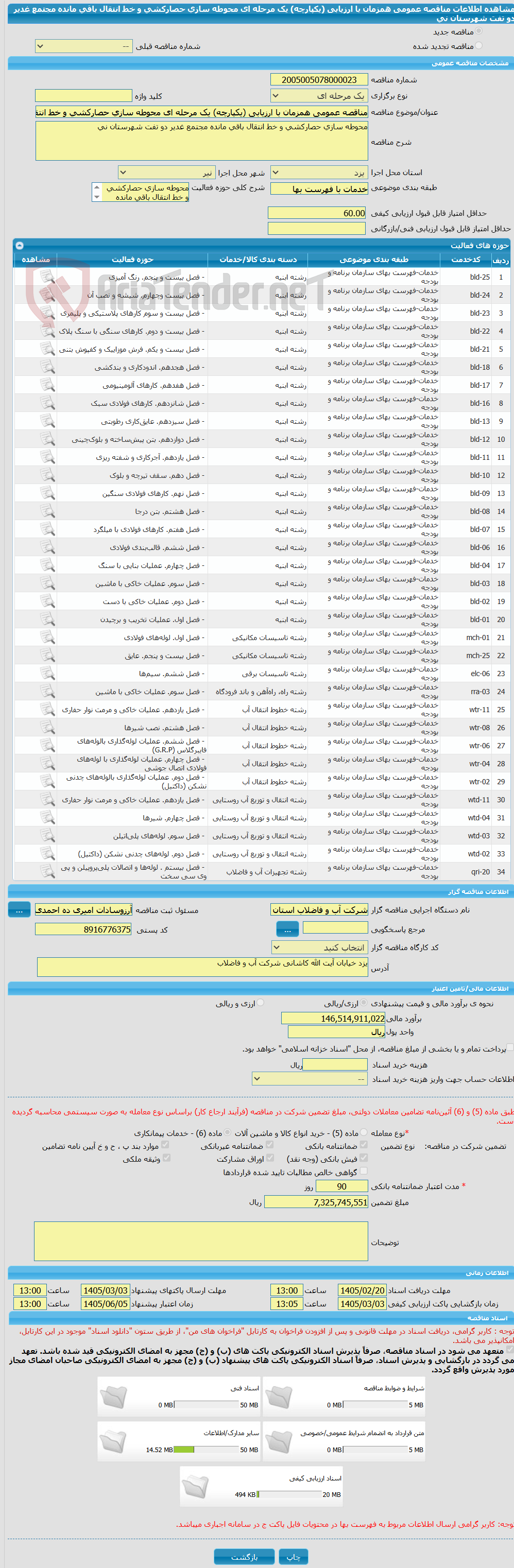The height and width of the screenshot is (1568, 514).
Task: Open the کد کارگاه مناقصه گزار dropdown
Action: [x=319, y=947]
